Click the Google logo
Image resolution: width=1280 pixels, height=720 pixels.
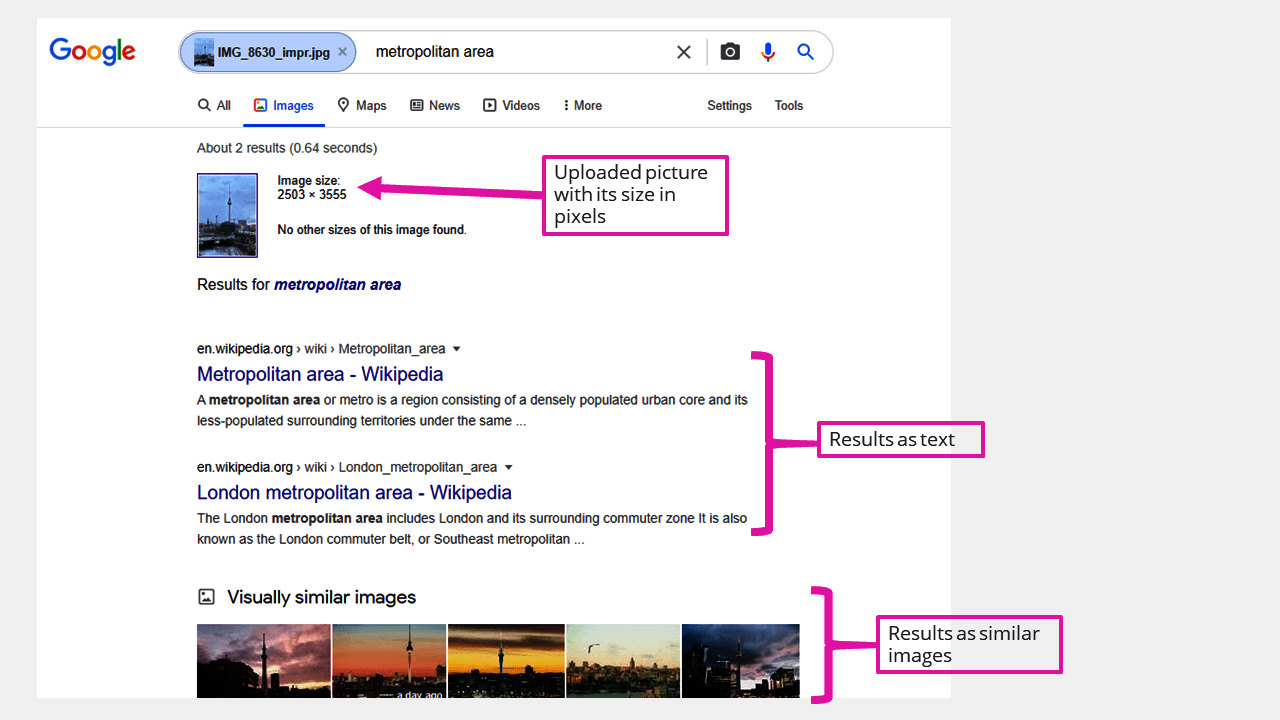tap(92, 51)
